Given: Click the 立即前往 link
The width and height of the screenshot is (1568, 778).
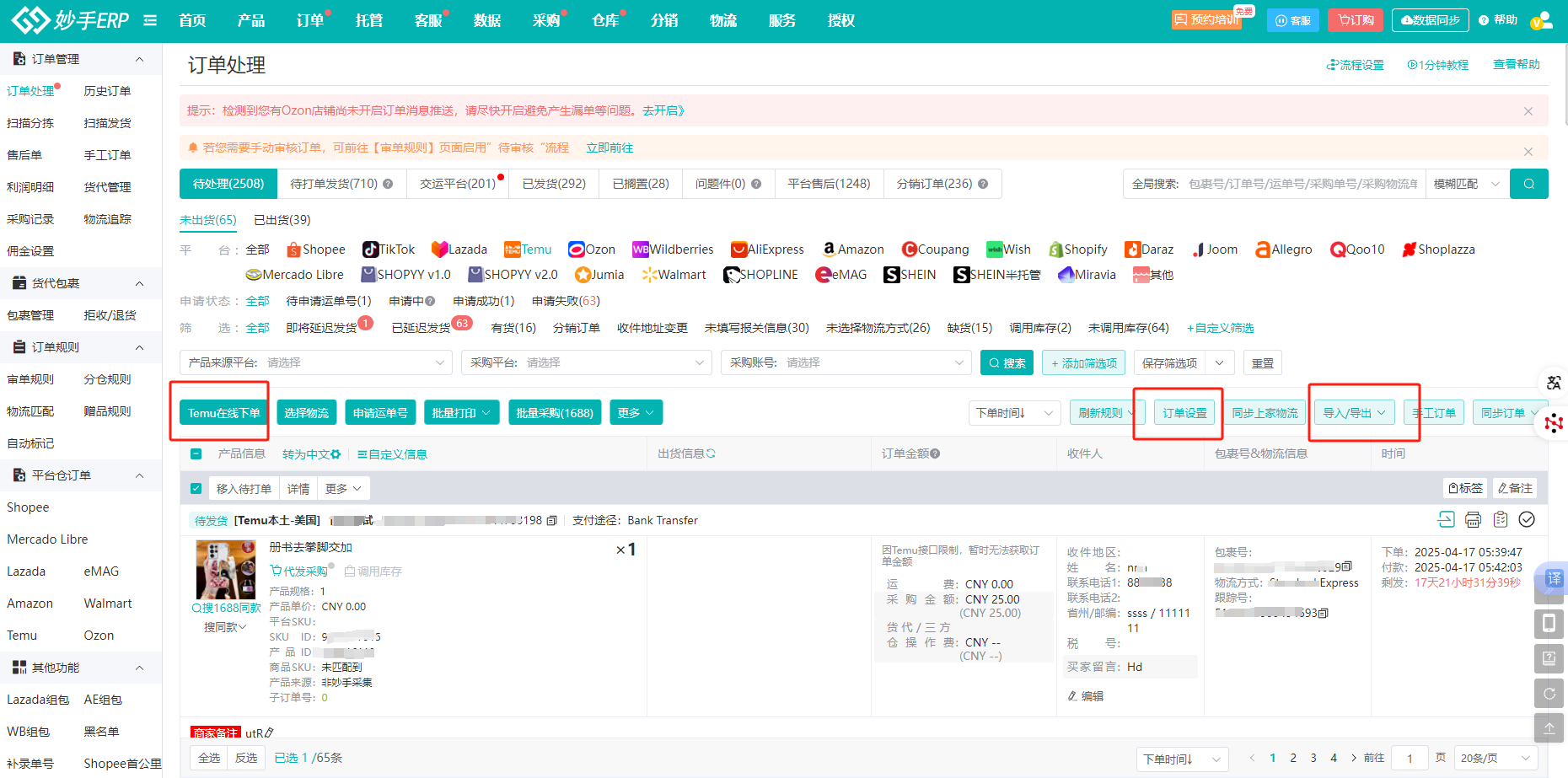Looking at the screenshot, I should click(x=609, y=148).
